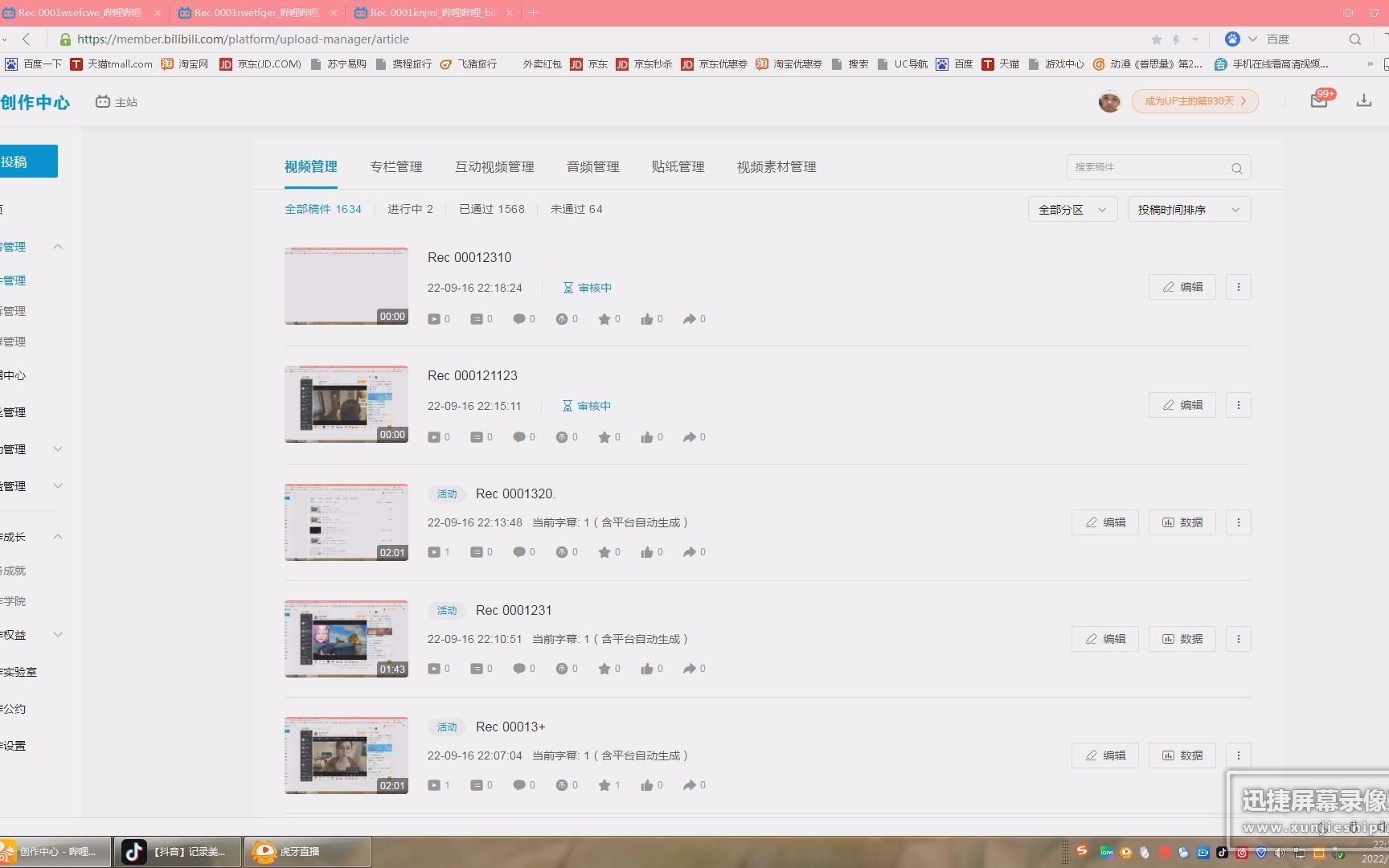The width and height of the screenshot is (1389, 868).
Task: Open the 全部分区 dropdown
Action: point(1071,209)
